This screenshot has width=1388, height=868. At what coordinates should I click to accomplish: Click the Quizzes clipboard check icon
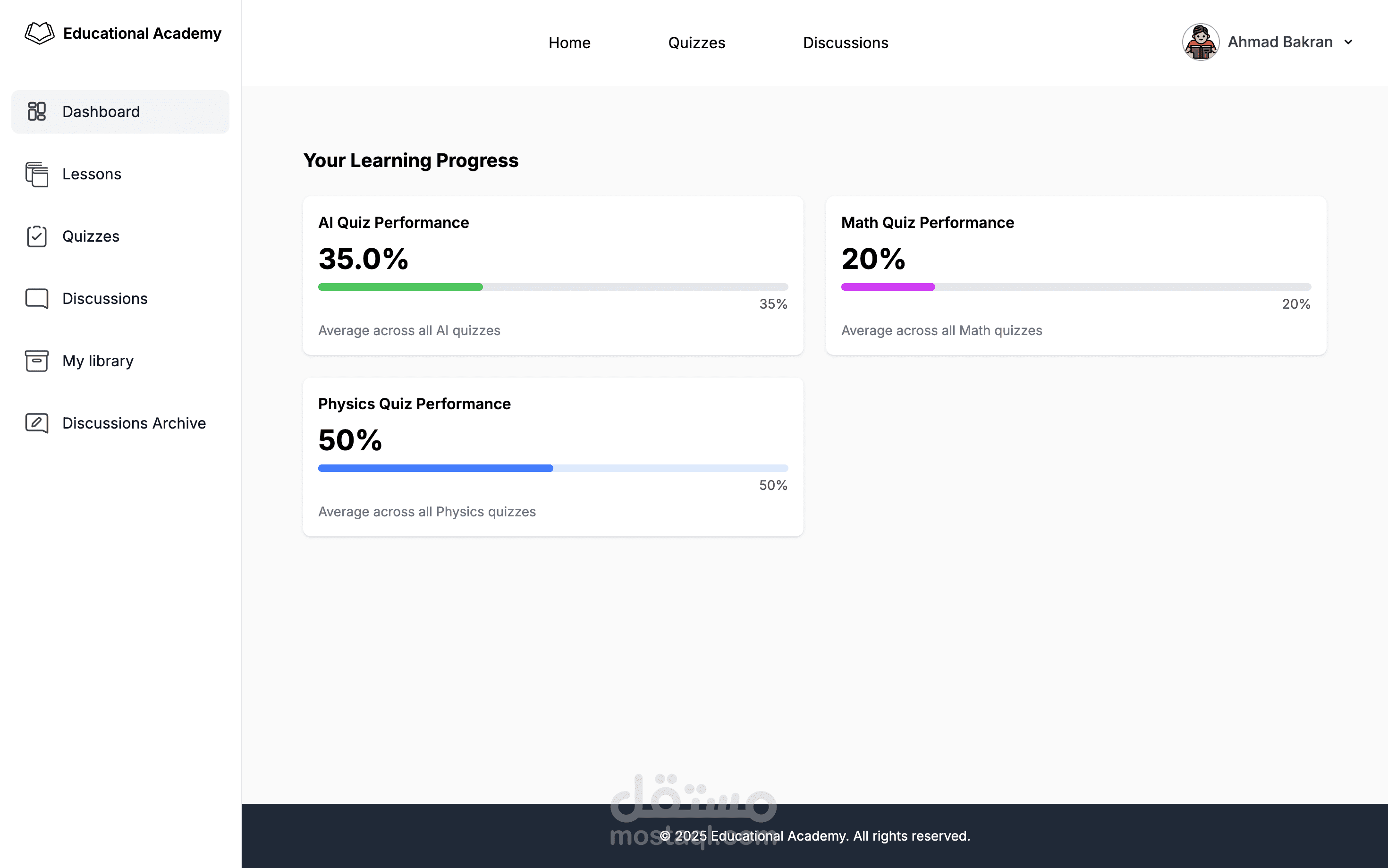(37, 236)
